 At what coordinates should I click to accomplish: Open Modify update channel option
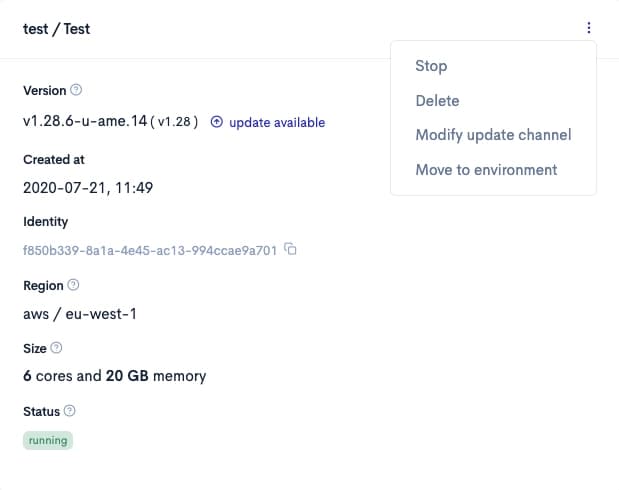tap(493, 135)
